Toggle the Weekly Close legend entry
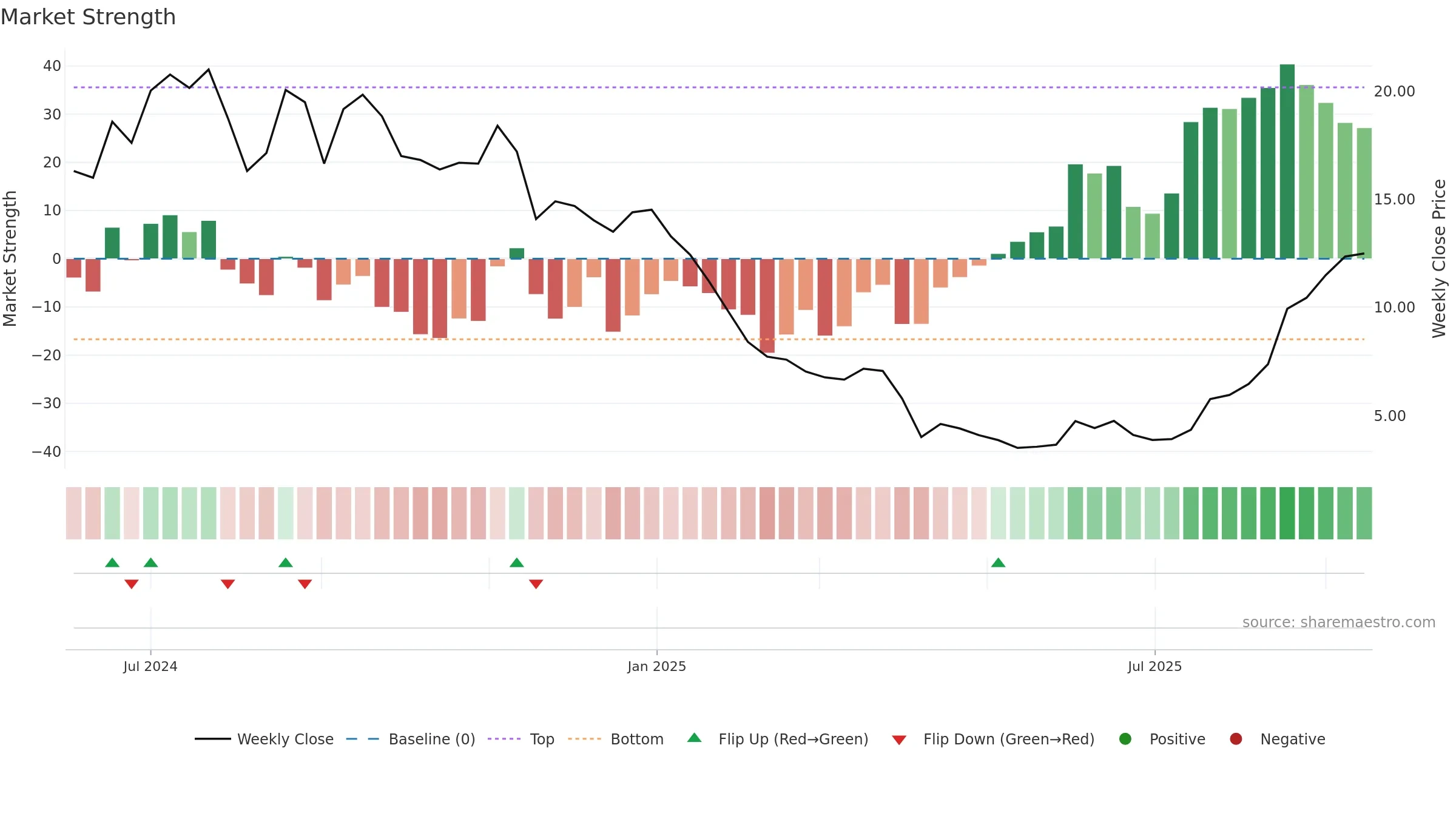 pos(264,739)
